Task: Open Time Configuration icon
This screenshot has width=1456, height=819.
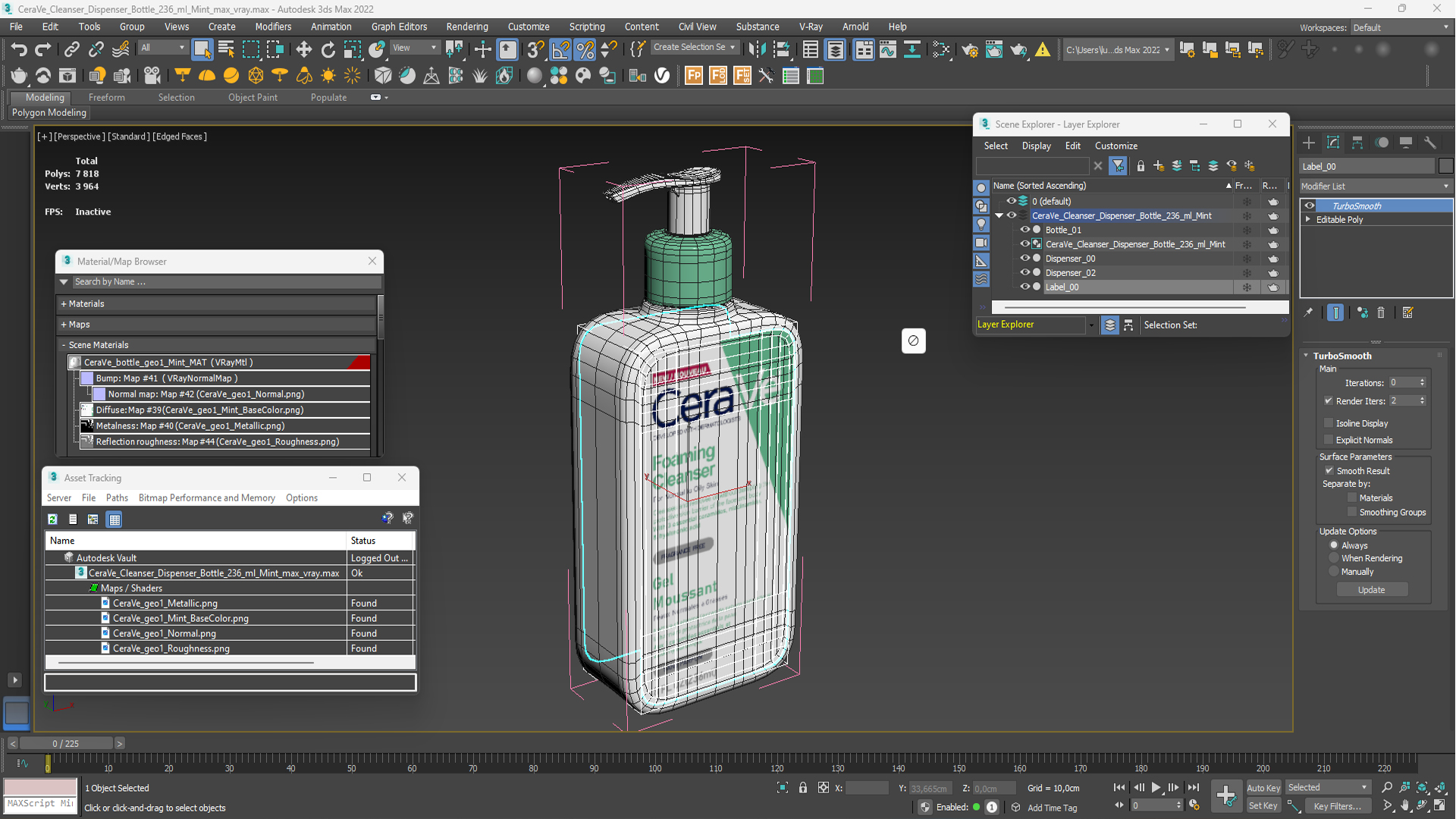Action: pyautogui.click(x=1194, y=806)
